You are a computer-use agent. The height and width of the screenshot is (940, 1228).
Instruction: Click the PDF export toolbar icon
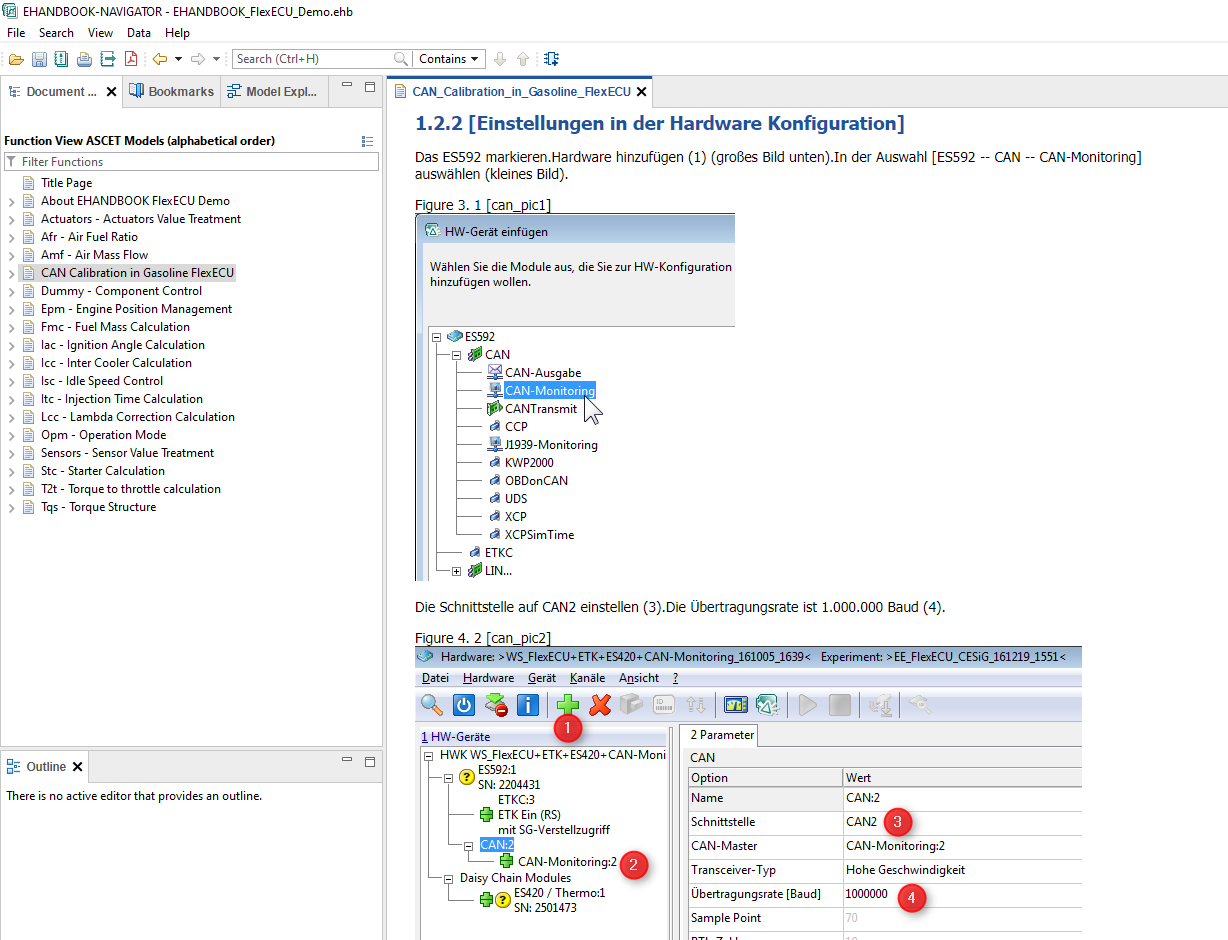(131, 59)
